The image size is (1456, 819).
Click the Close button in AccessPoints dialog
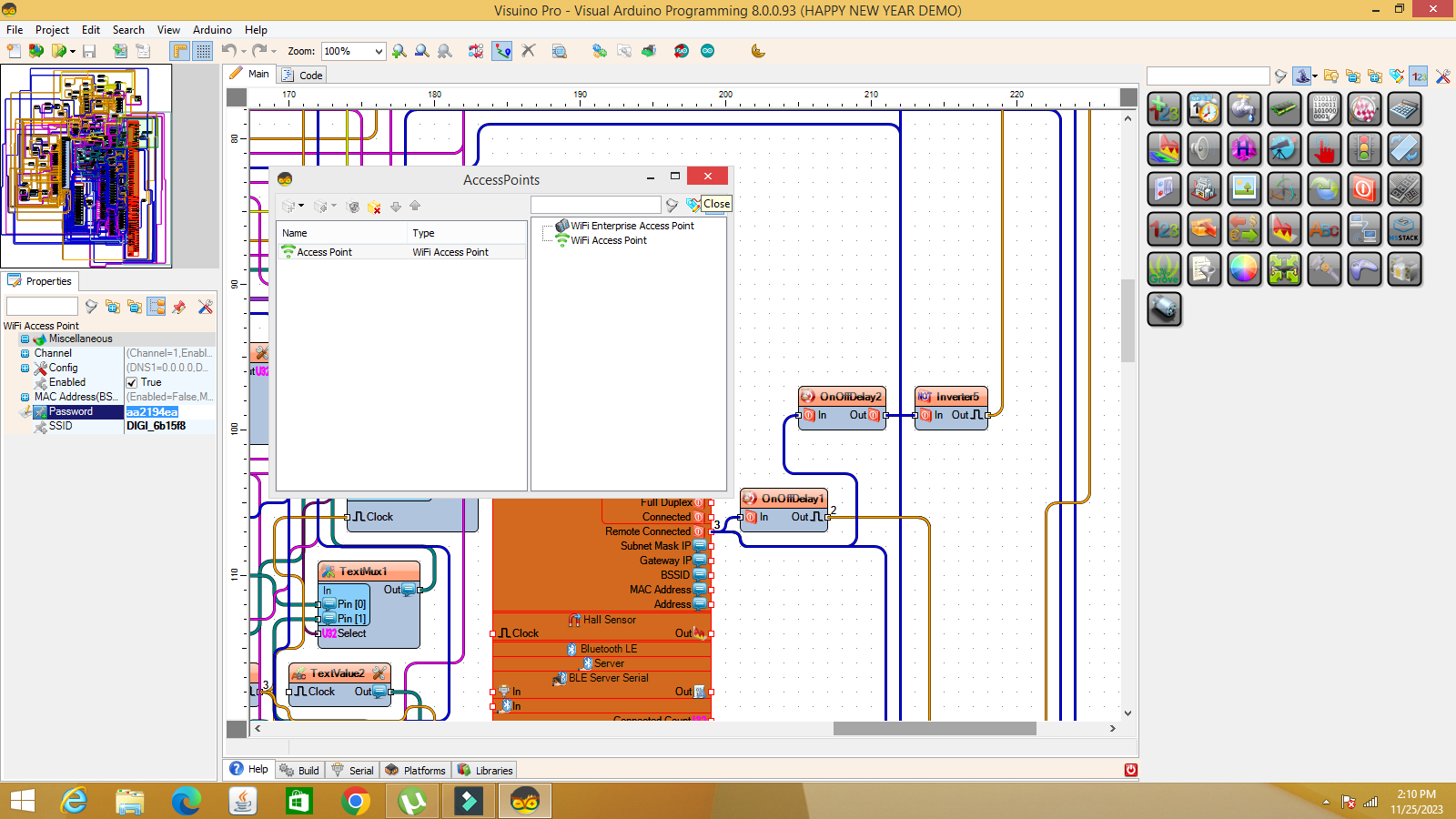pyautogui.click(x=716, y=204)
